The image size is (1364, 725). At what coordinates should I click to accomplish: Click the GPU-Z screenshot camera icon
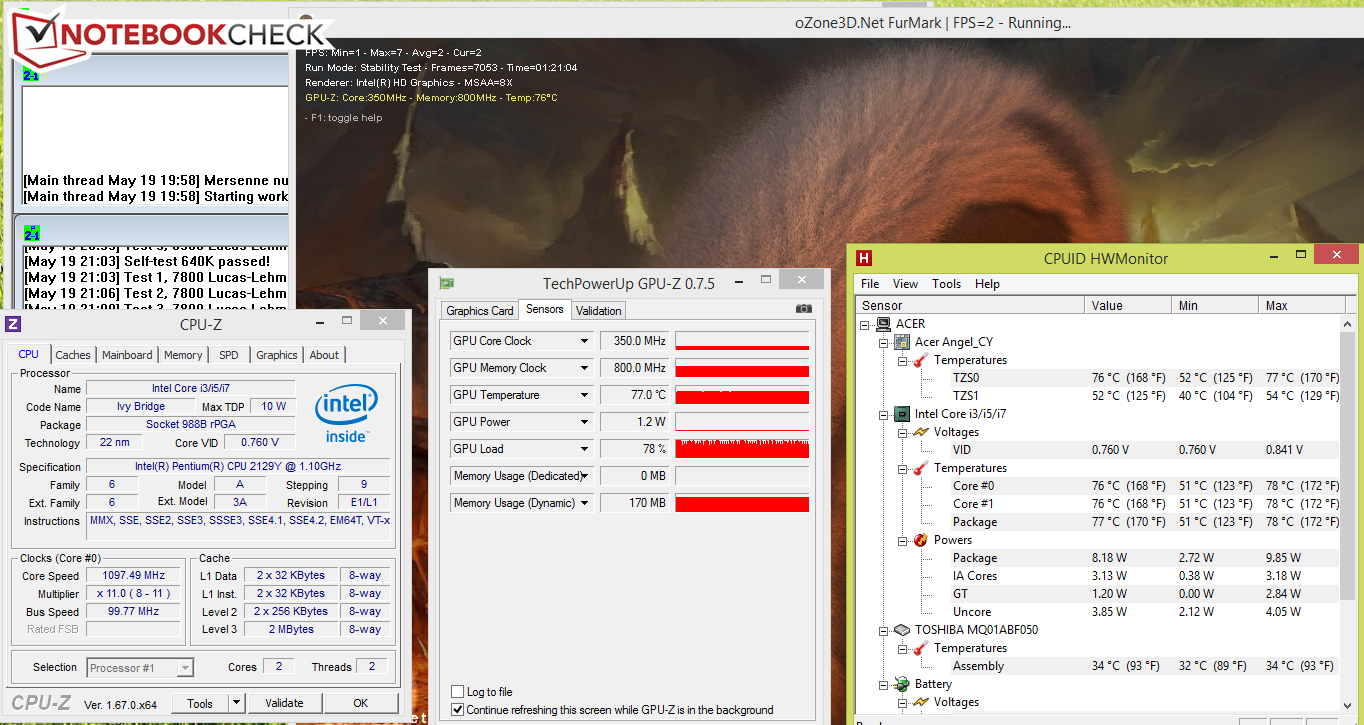(x=803, y=310)
